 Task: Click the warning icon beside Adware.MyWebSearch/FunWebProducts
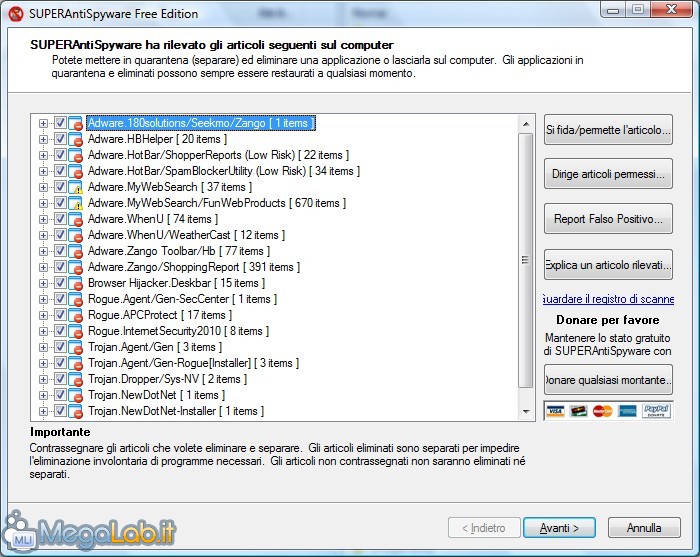coord(75,204)
